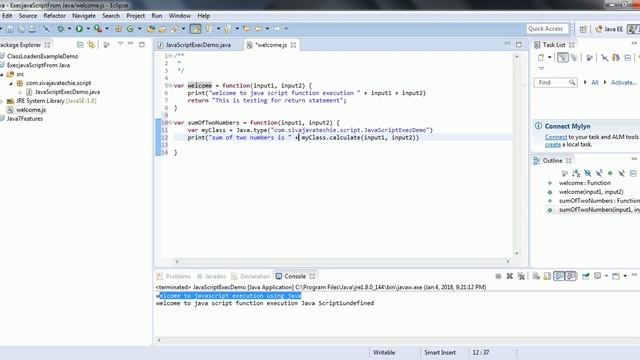Open the Navigate menu
640x360 pixels.
(84, 16)
